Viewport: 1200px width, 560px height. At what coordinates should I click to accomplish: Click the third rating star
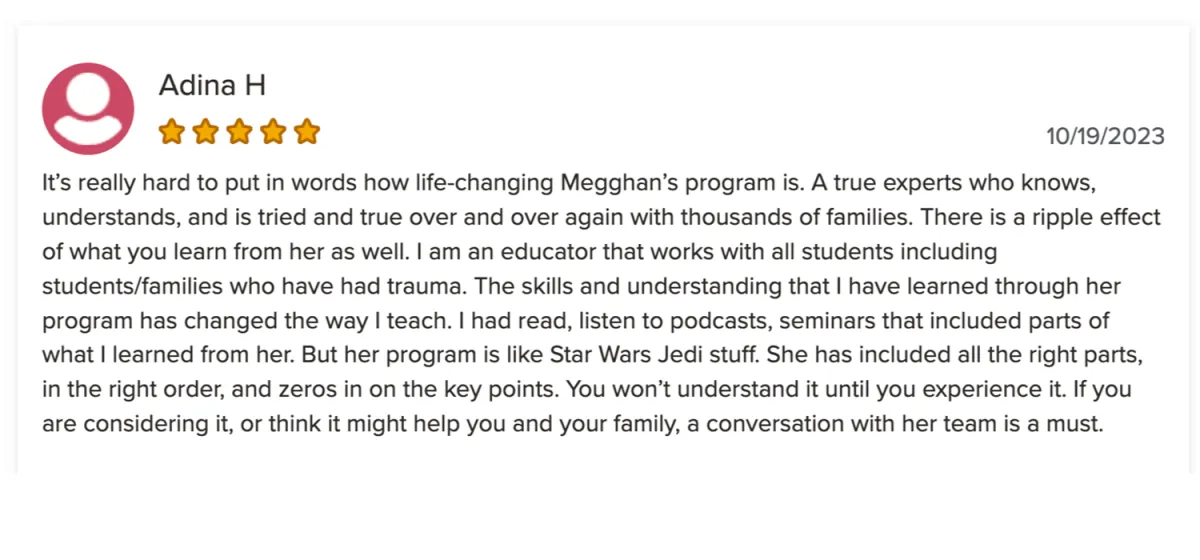tap(239, 131)
